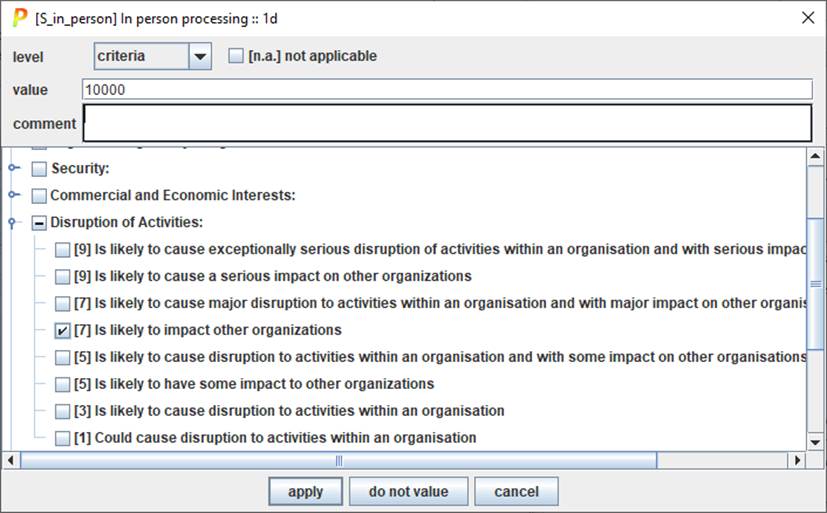Click the horizontal scrollbar left arrow

click(11, 460)
